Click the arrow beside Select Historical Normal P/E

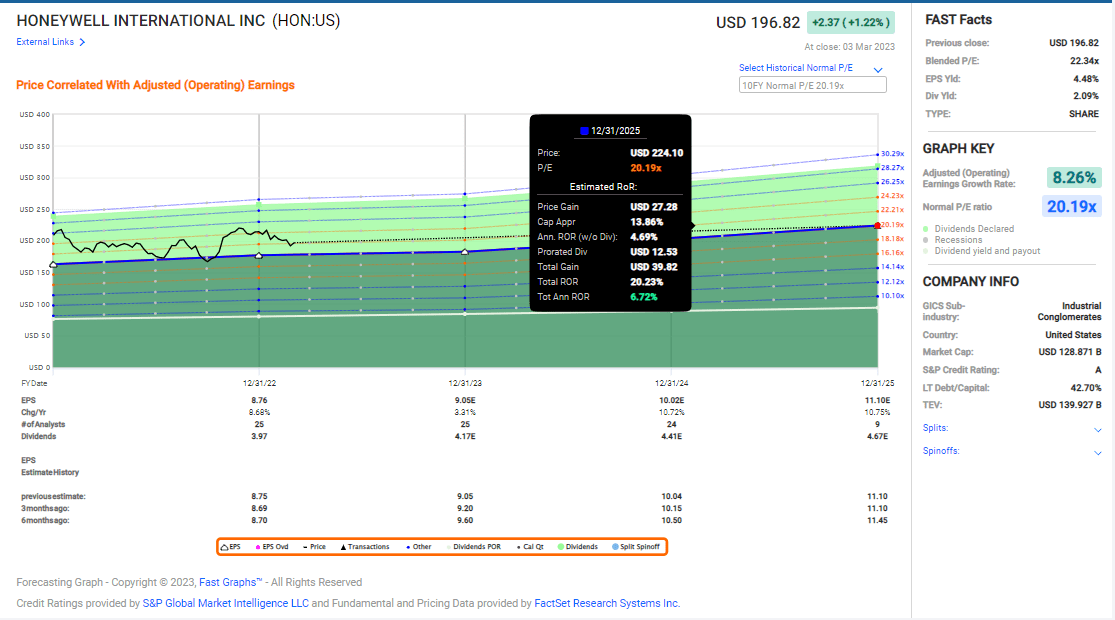(x=878, y=70)
